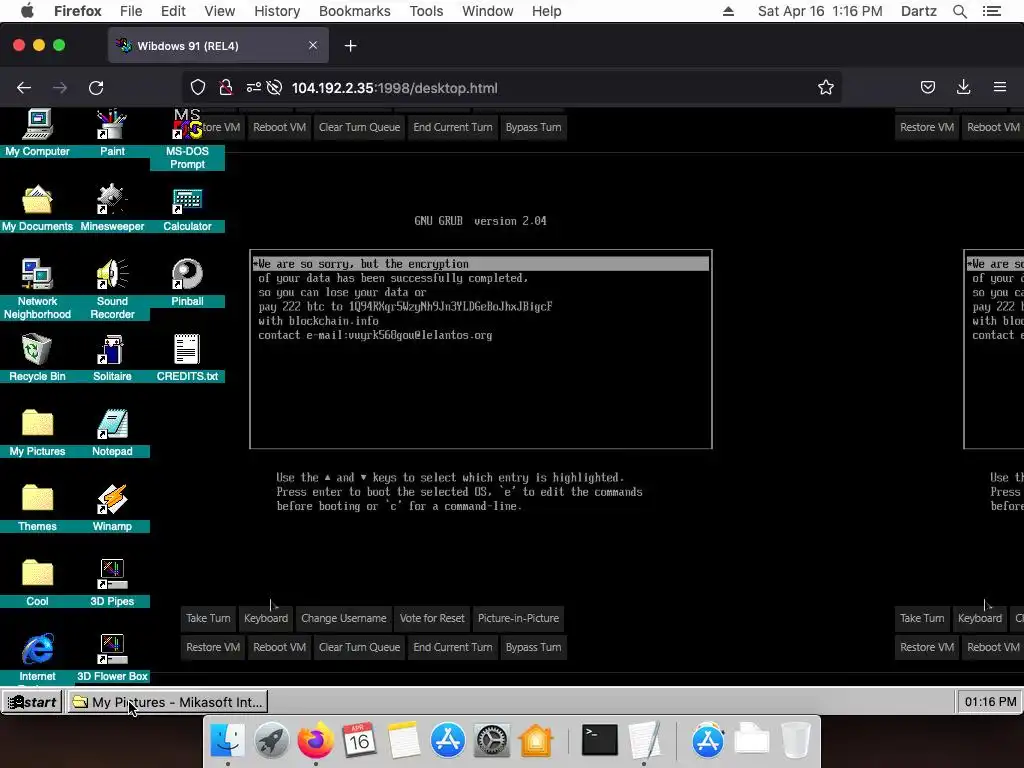1024x768 pixels.
Task: Launch Solitaire from the desktop
Action: coord(112,358)
